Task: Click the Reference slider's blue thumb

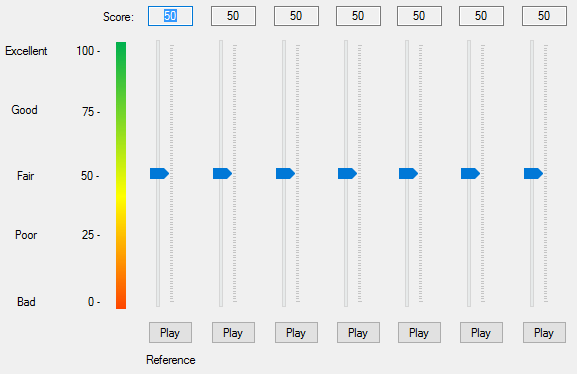Action: pos(159,173)
